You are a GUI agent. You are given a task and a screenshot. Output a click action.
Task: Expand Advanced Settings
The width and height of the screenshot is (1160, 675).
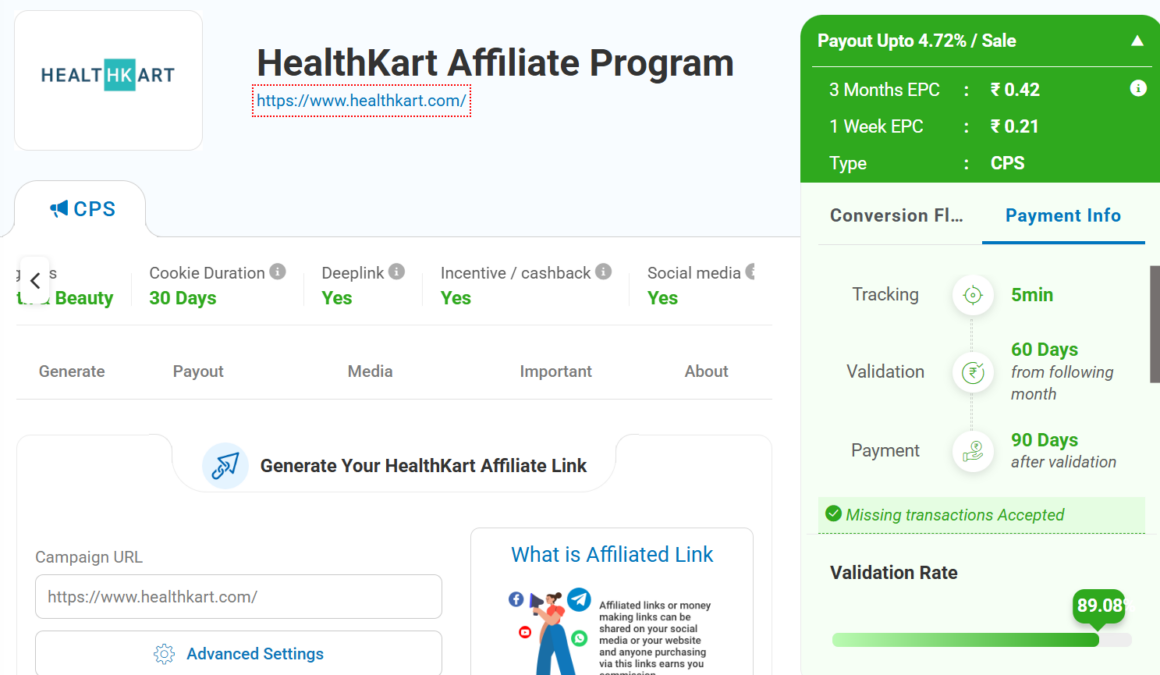tap(238, 654)
